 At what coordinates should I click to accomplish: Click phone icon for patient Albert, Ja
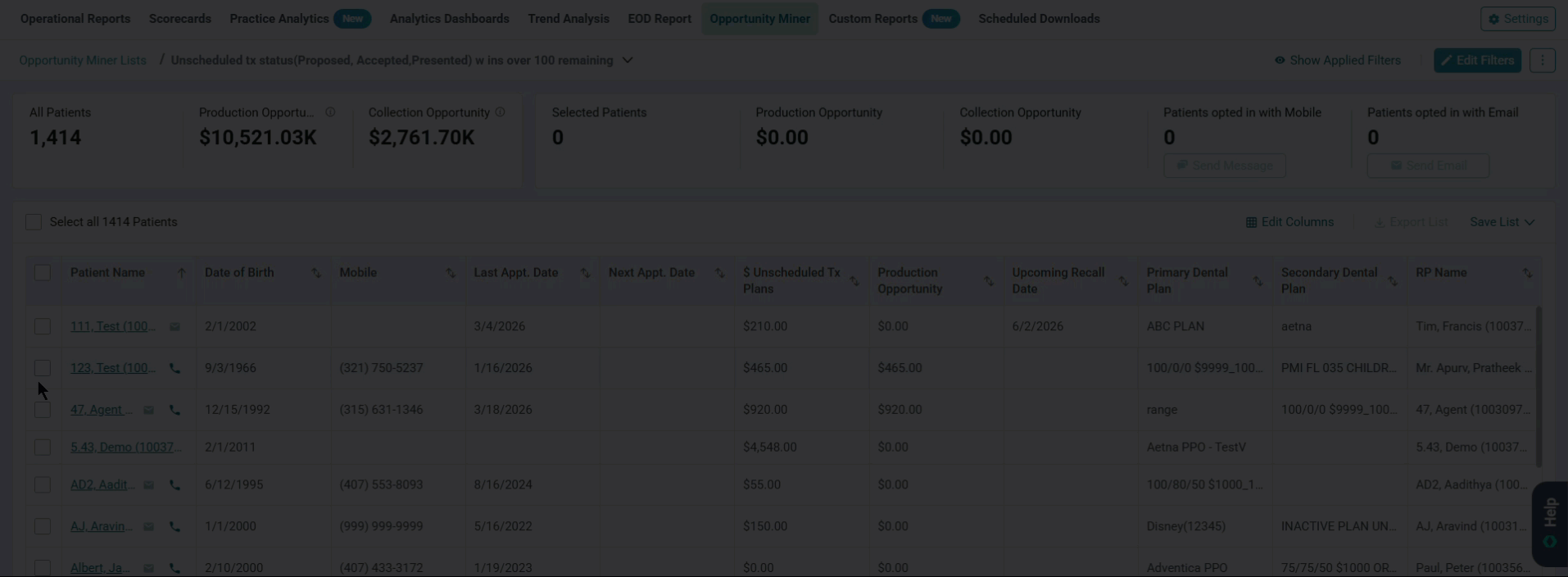tap(174, 568)
